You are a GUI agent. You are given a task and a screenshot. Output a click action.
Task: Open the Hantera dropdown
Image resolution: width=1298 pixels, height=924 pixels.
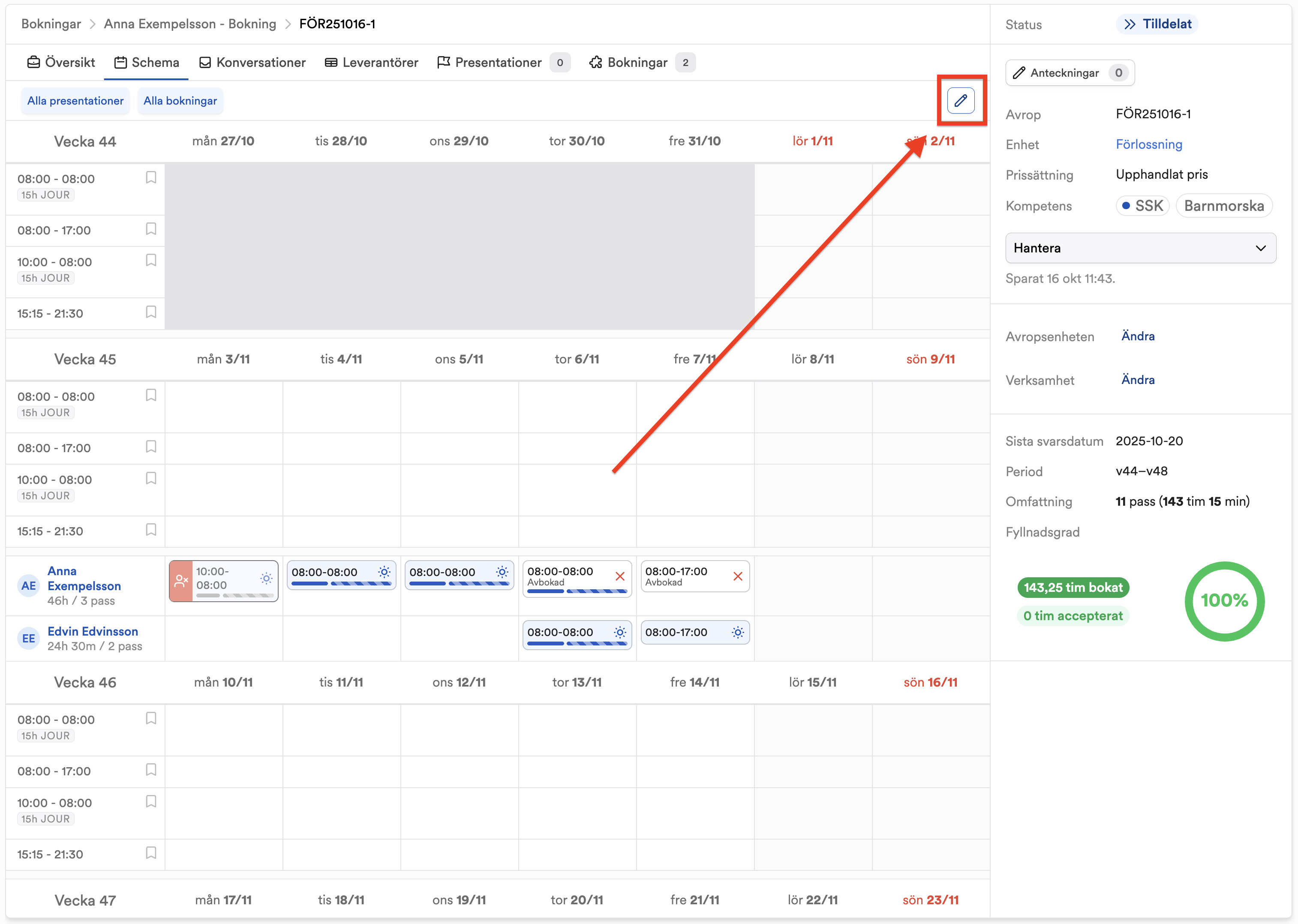(1140, 248)
